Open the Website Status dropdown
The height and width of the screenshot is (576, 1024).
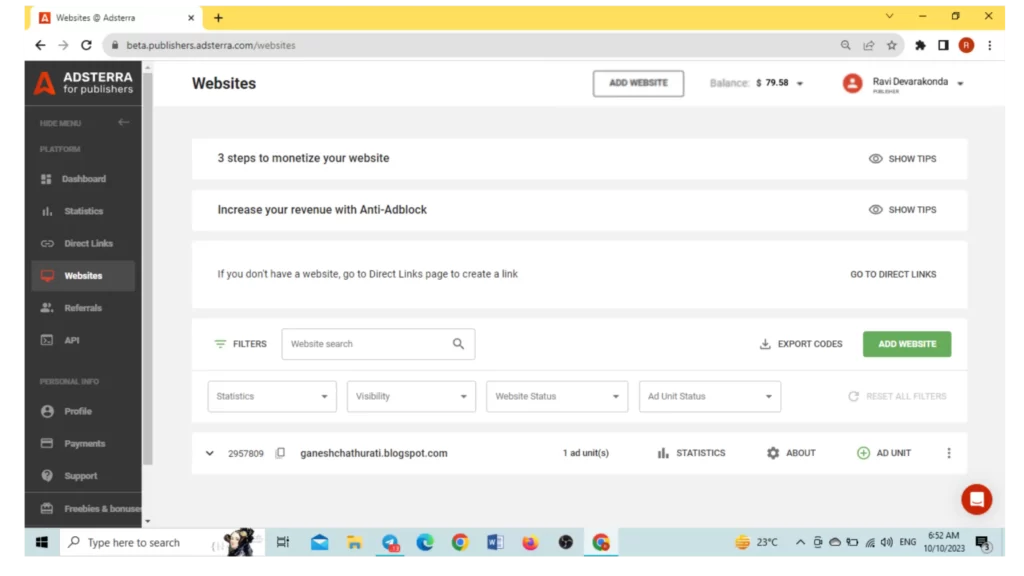557,396
